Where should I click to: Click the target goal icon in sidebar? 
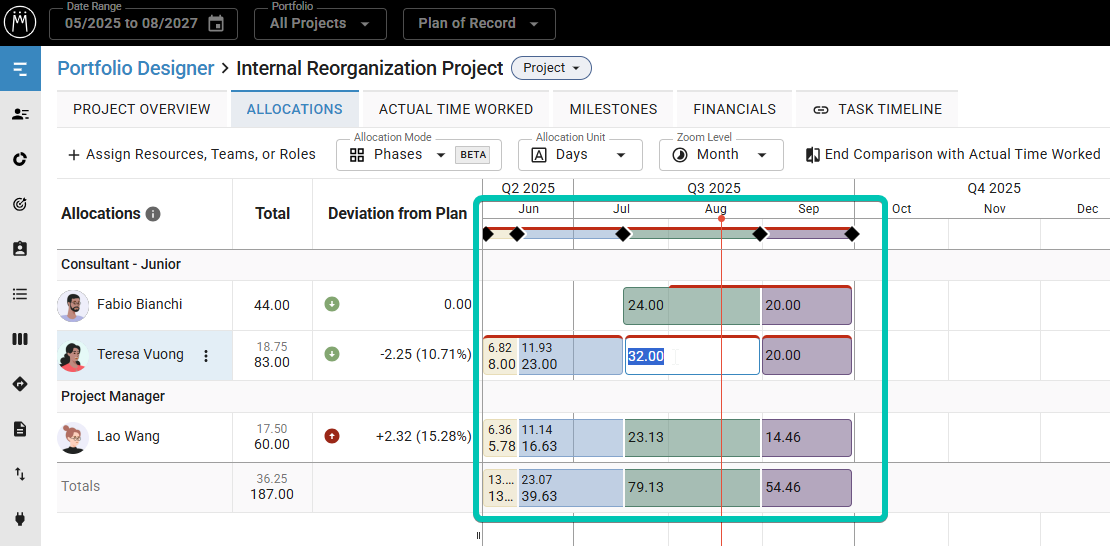20,204
